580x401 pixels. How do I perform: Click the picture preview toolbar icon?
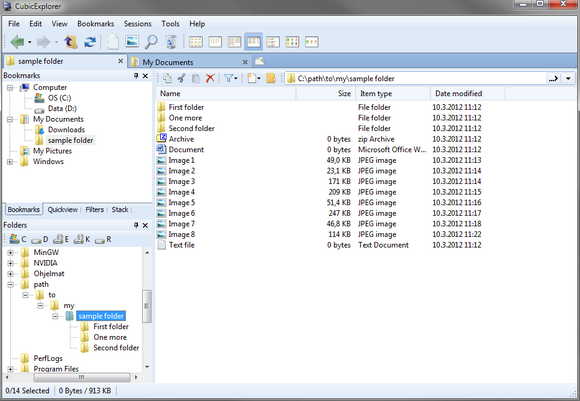pyautogui.click(x=132, y=41)
